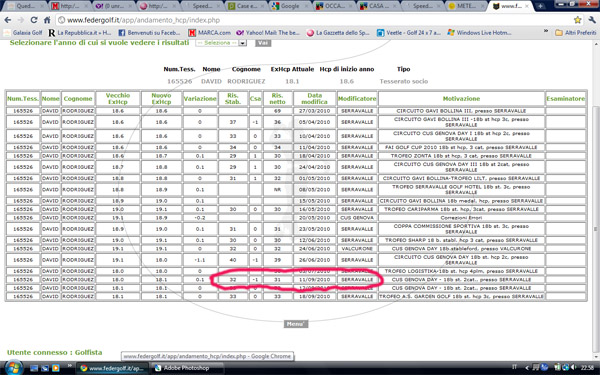
Task: Open the home page icon
Action: pos(47,20)
